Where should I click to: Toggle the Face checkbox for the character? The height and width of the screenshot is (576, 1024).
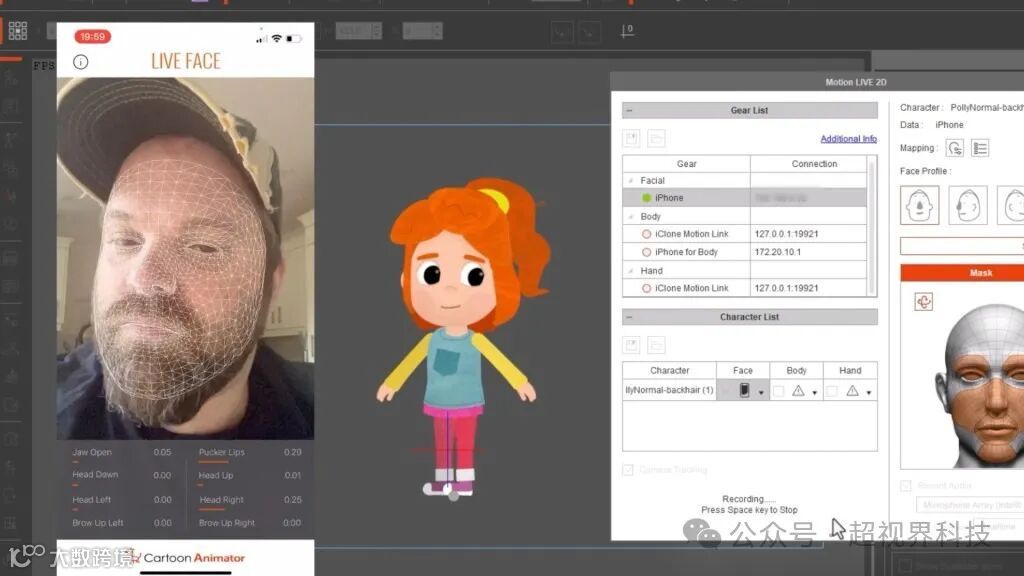726,391
